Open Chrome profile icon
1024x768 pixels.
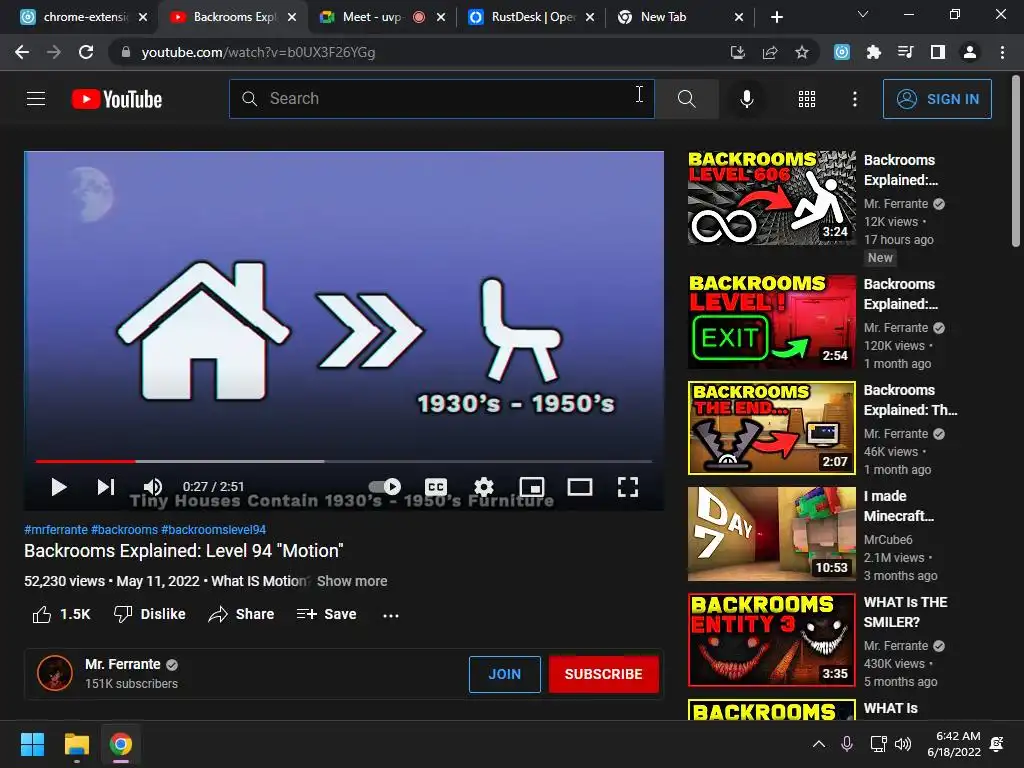[x=970, y=52]
